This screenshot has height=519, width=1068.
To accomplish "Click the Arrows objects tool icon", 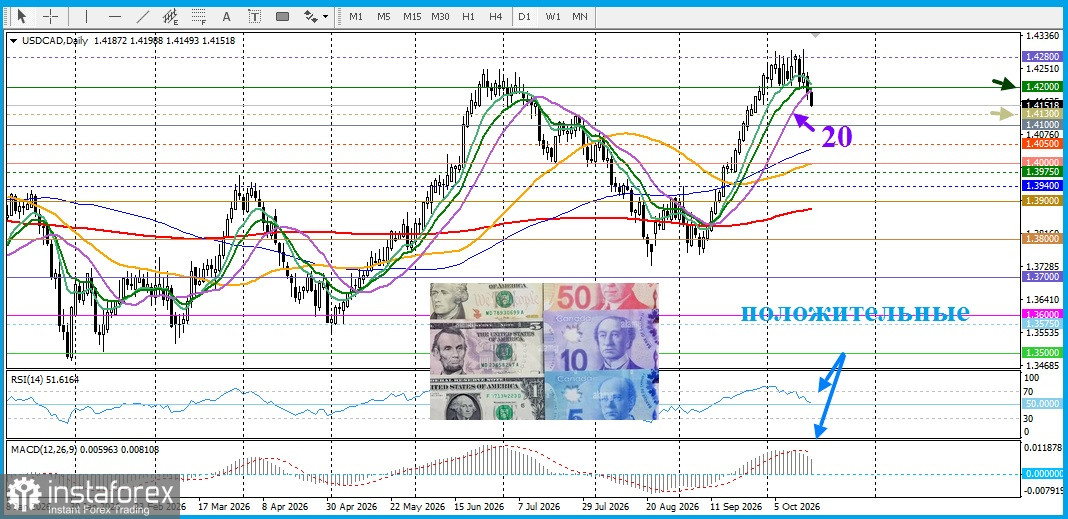I will tap(311, 16).
